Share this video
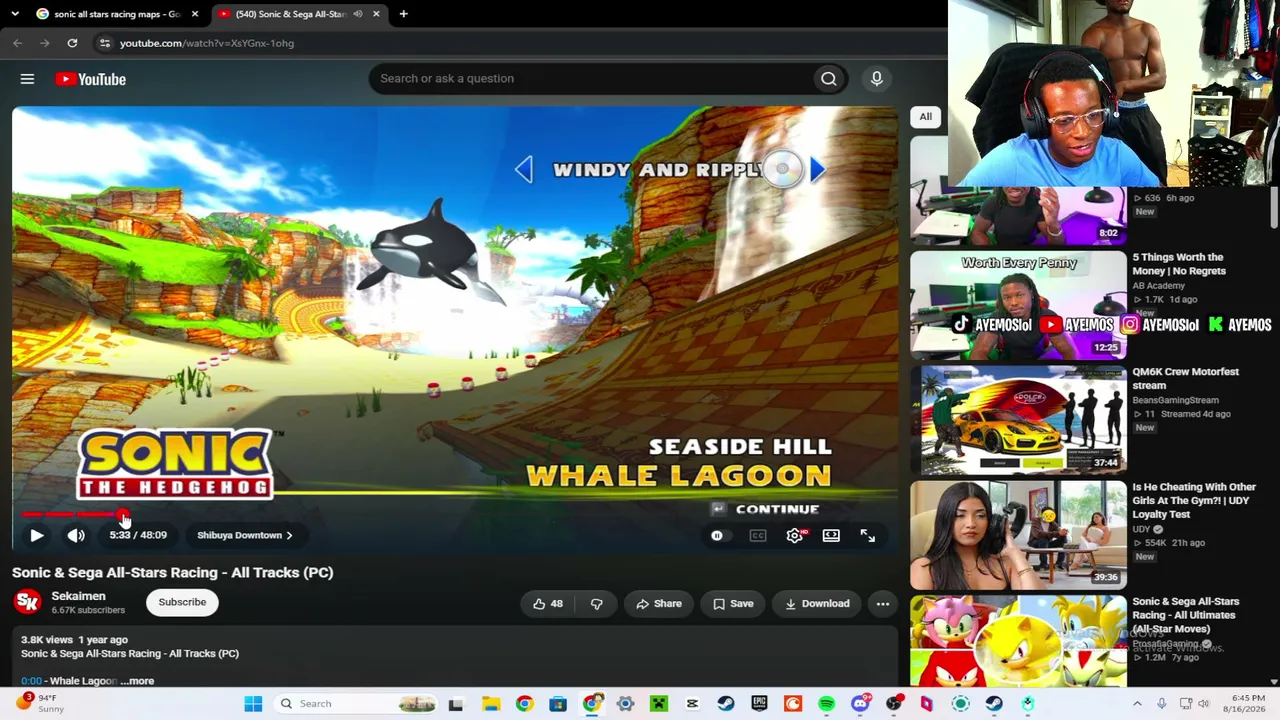1280x720 pixels. (659, 603)
